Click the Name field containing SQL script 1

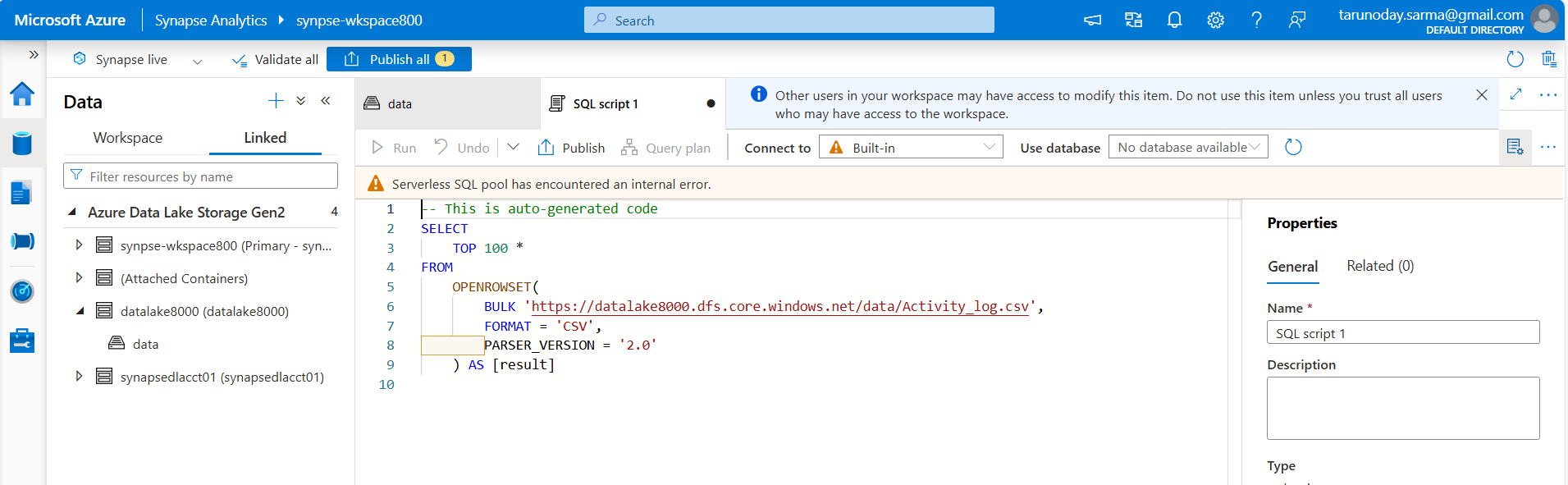[1403, 332]
